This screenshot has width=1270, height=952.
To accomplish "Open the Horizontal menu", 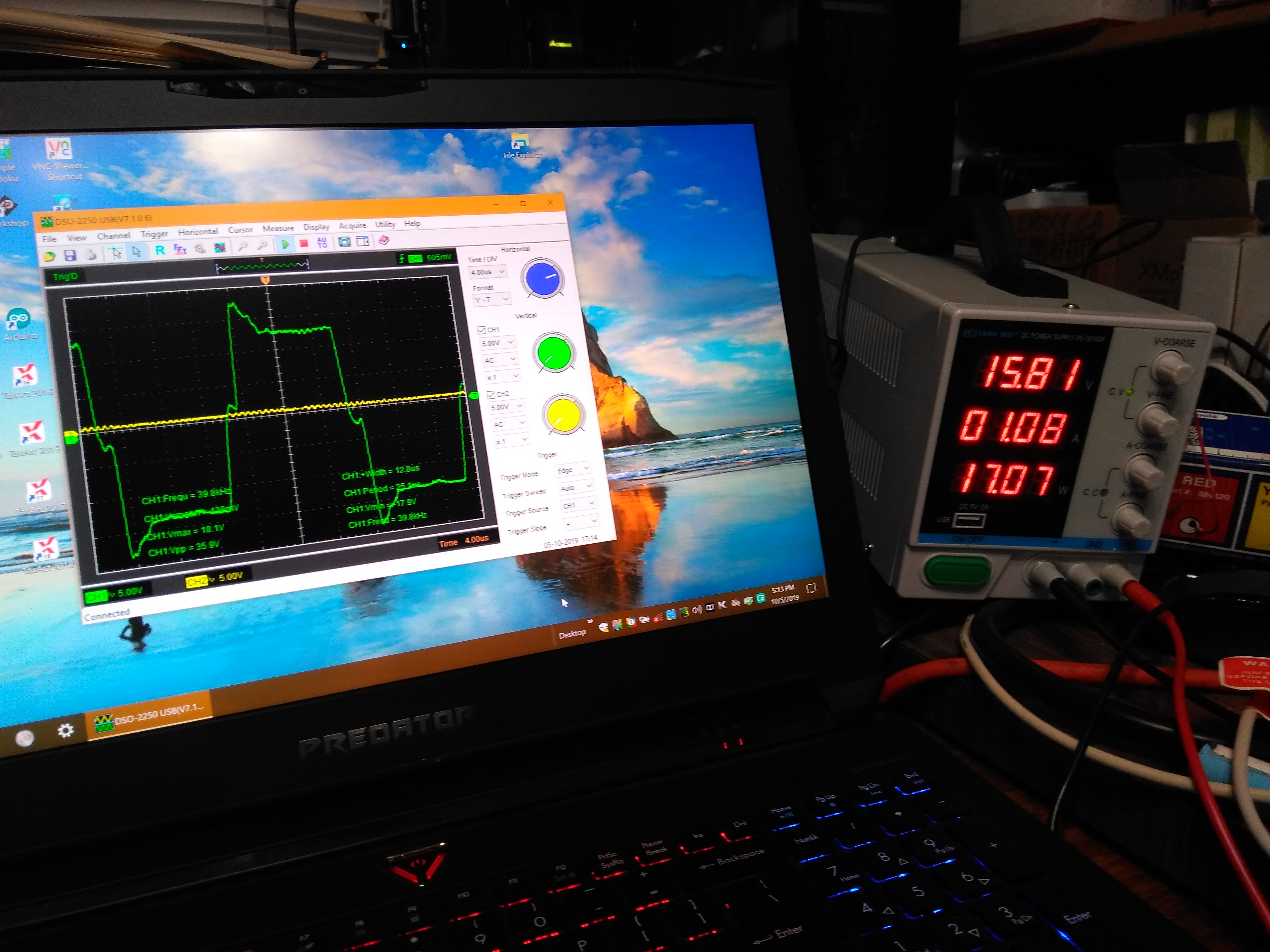I will [198, 231].
